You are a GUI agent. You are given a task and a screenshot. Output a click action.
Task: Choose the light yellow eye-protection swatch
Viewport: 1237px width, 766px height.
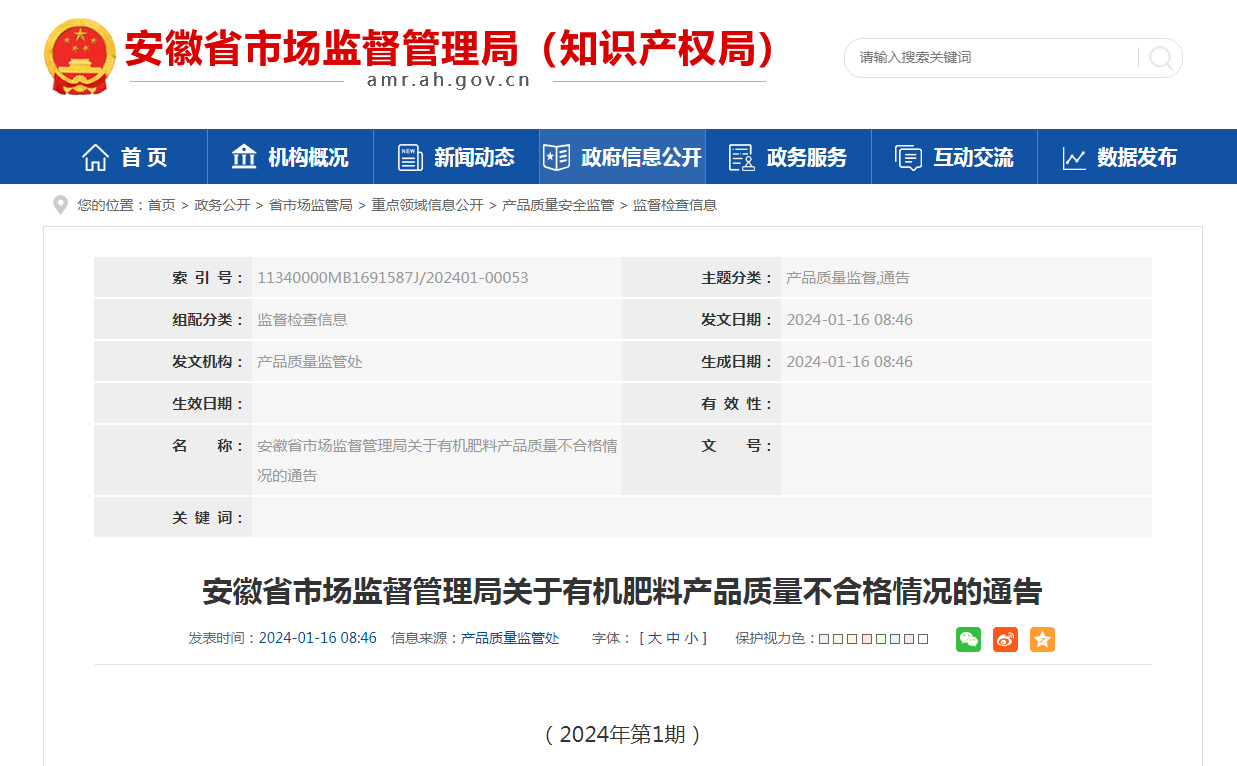coord(837,639)
